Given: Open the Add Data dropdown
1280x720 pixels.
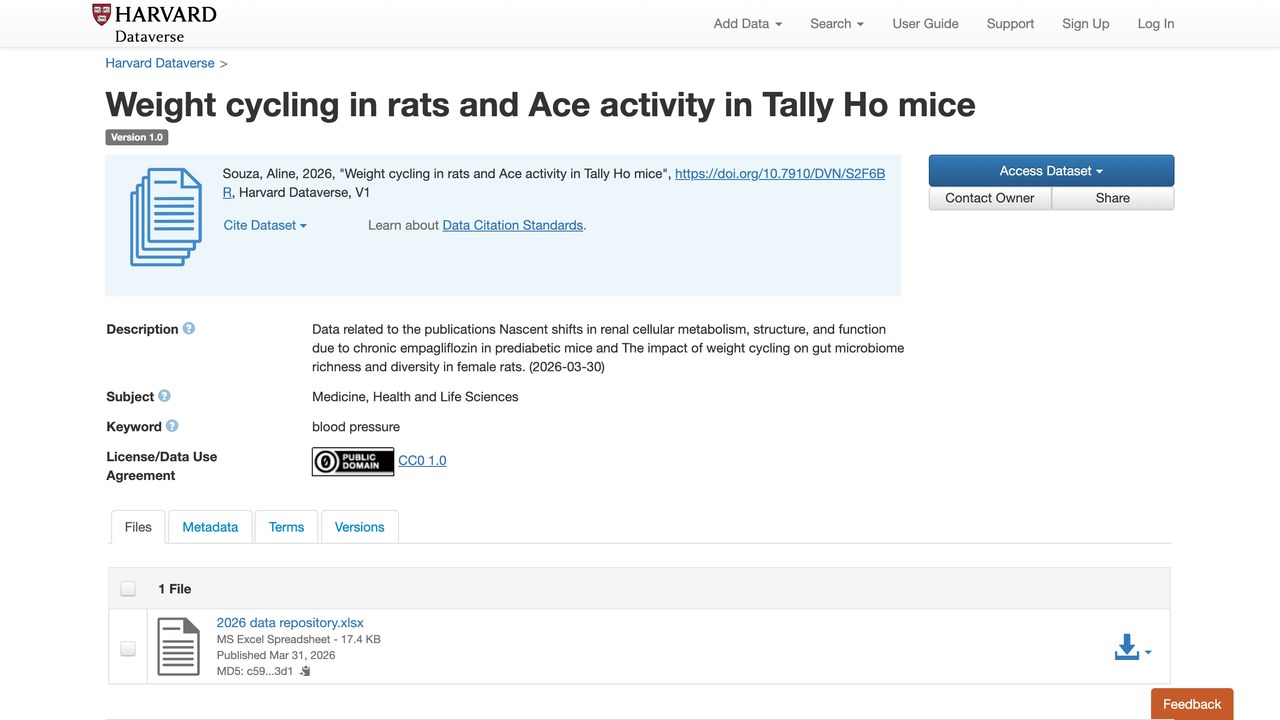Looking at the screenshot, I should [748, 24].
